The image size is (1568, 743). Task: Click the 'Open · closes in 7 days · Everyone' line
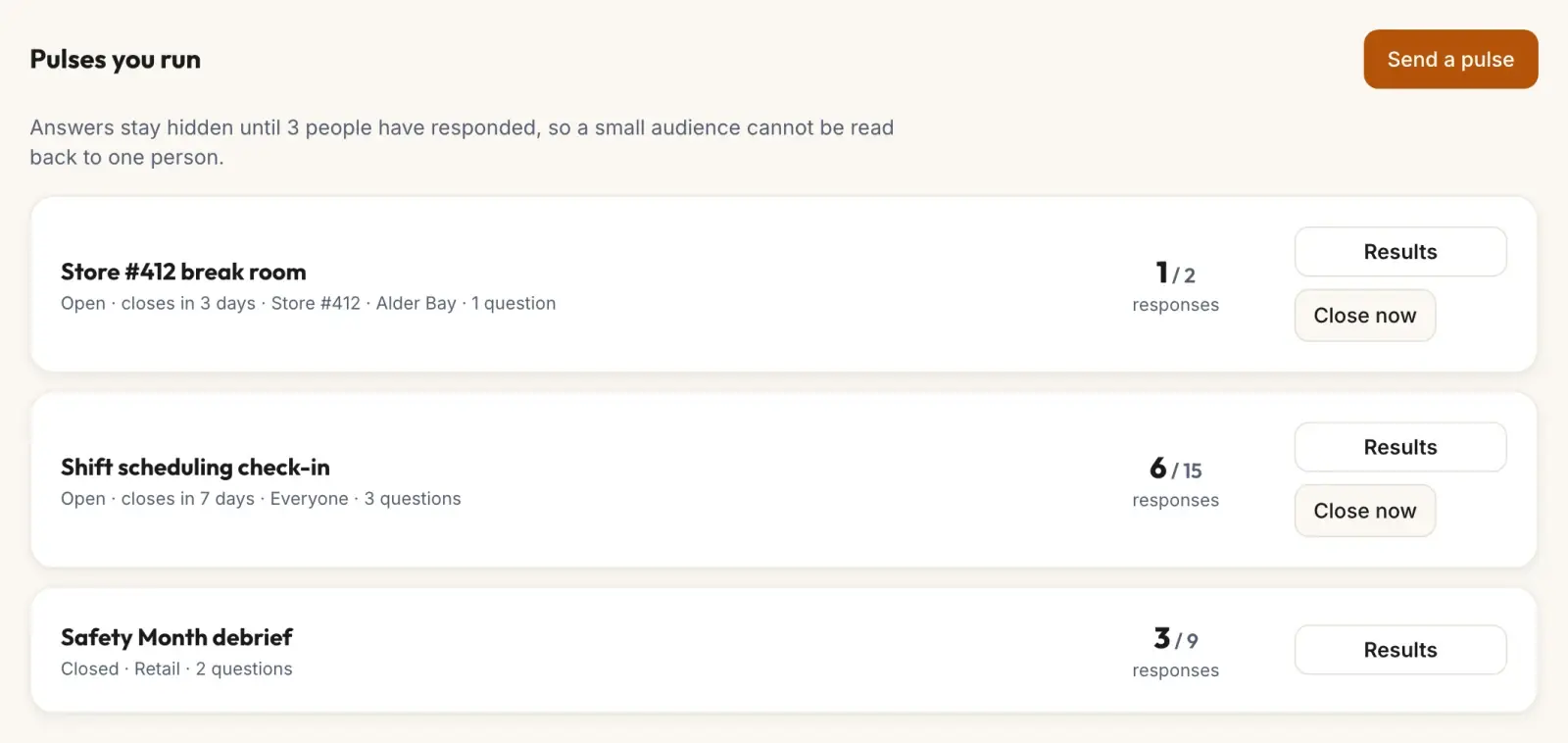tap(261, 499)
